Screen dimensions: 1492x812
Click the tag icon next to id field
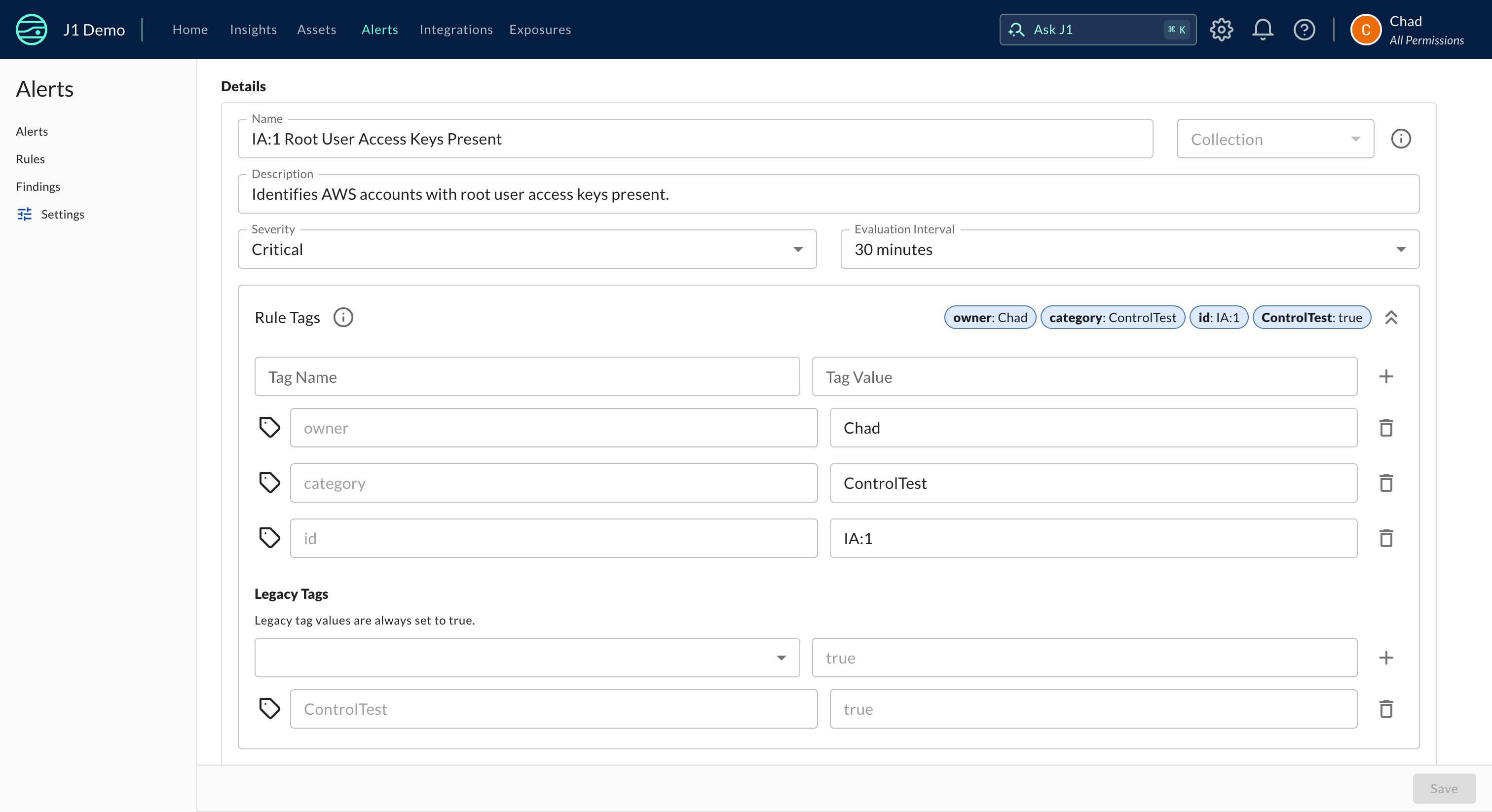tap(269, 538)
